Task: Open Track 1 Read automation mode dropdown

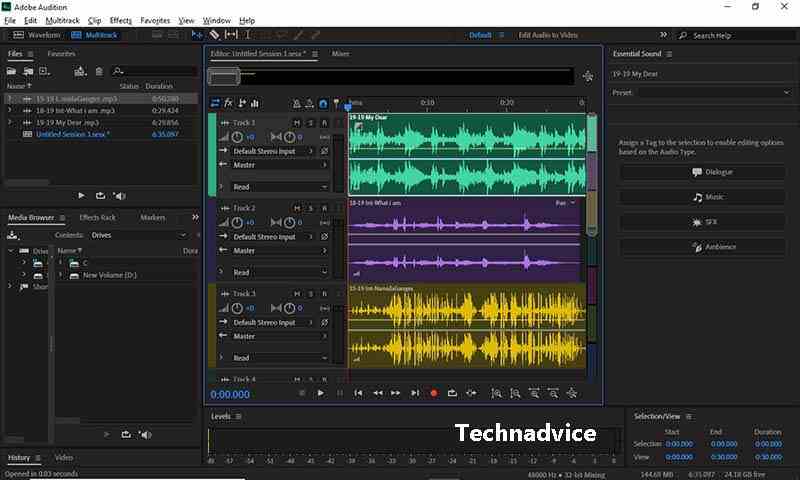Action: tap(280, 187)
